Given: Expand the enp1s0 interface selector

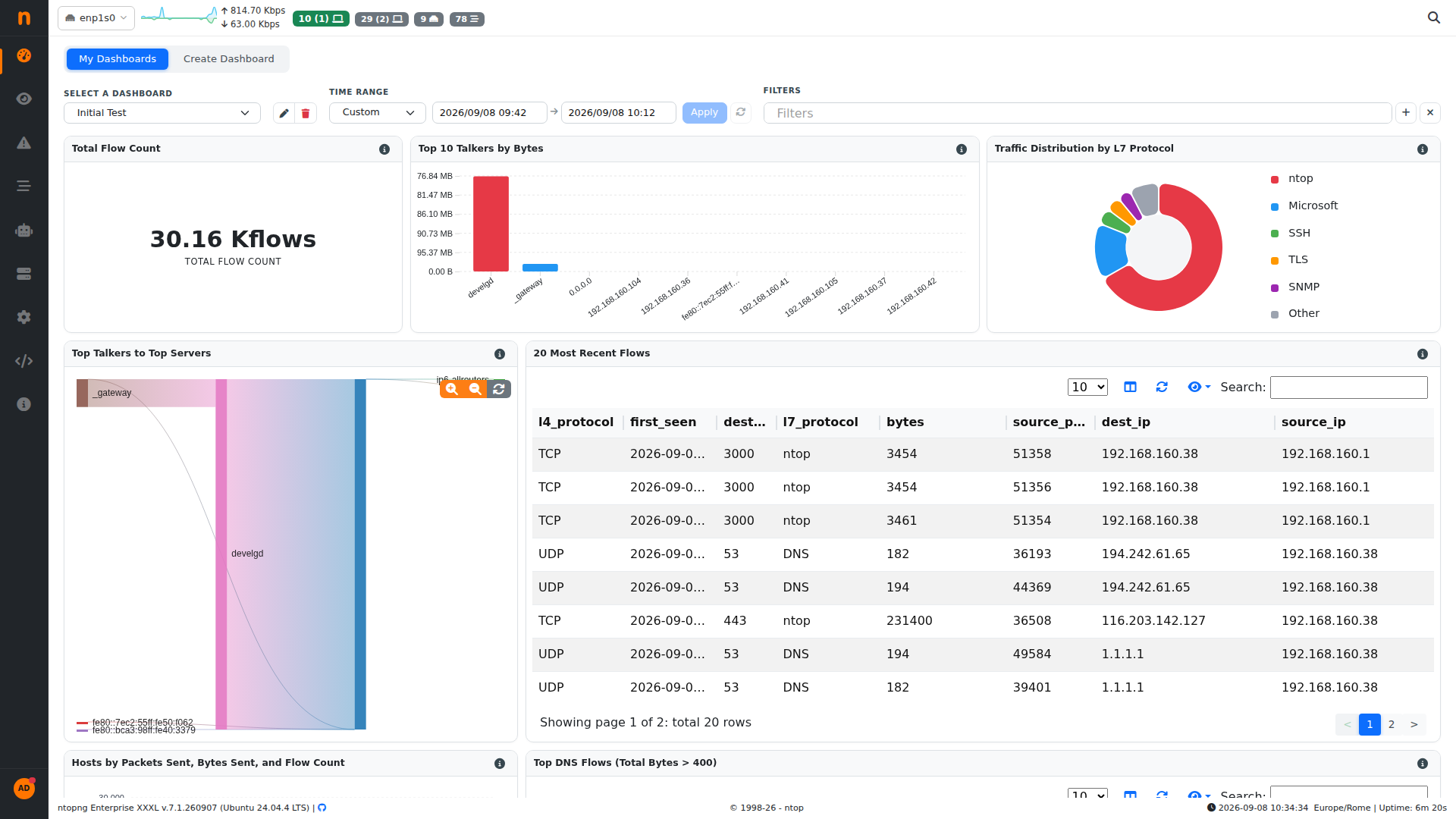Looking at the screenshot, I should click(x=96, y=18).
